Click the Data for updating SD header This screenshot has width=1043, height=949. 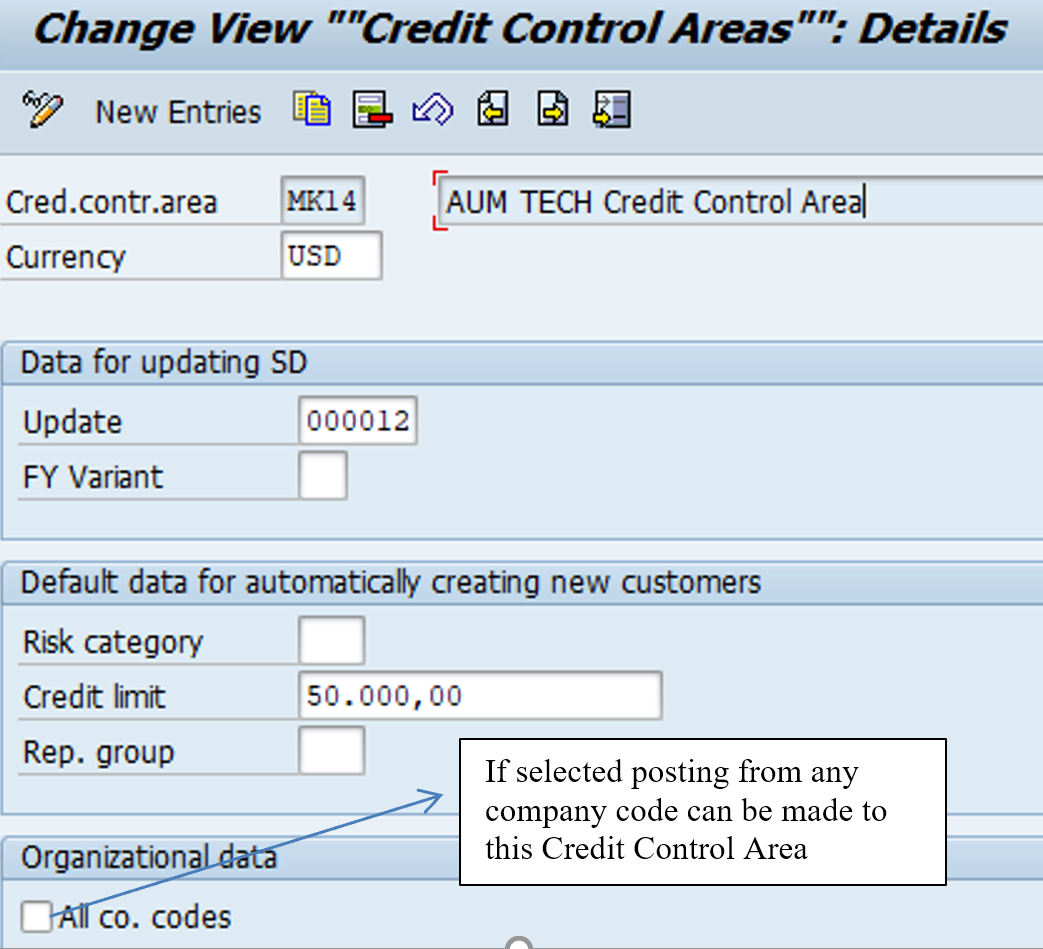[x=164, y=363]
